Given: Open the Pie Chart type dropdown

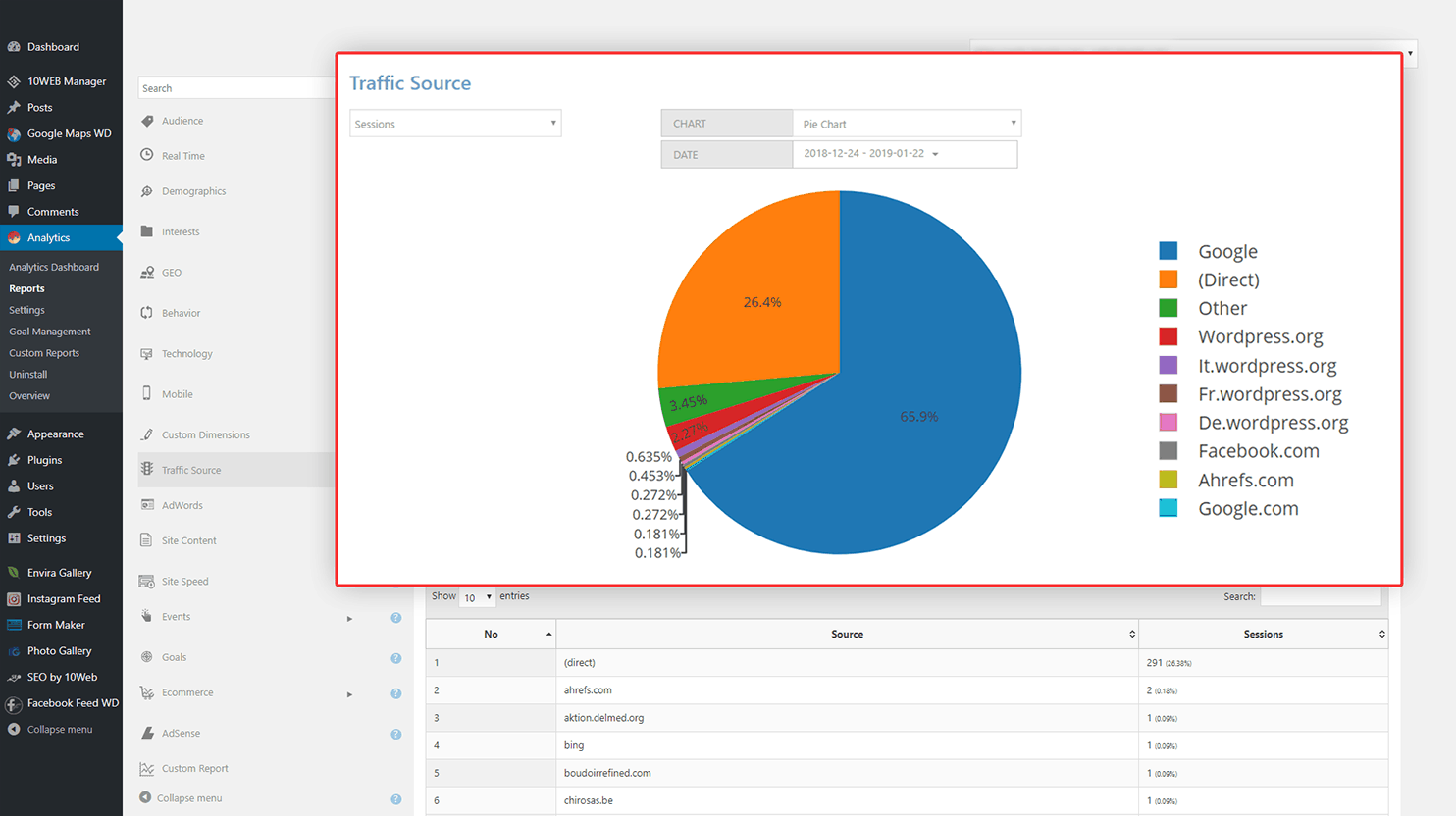Looking at the screenshot, I should pos(905,123).
